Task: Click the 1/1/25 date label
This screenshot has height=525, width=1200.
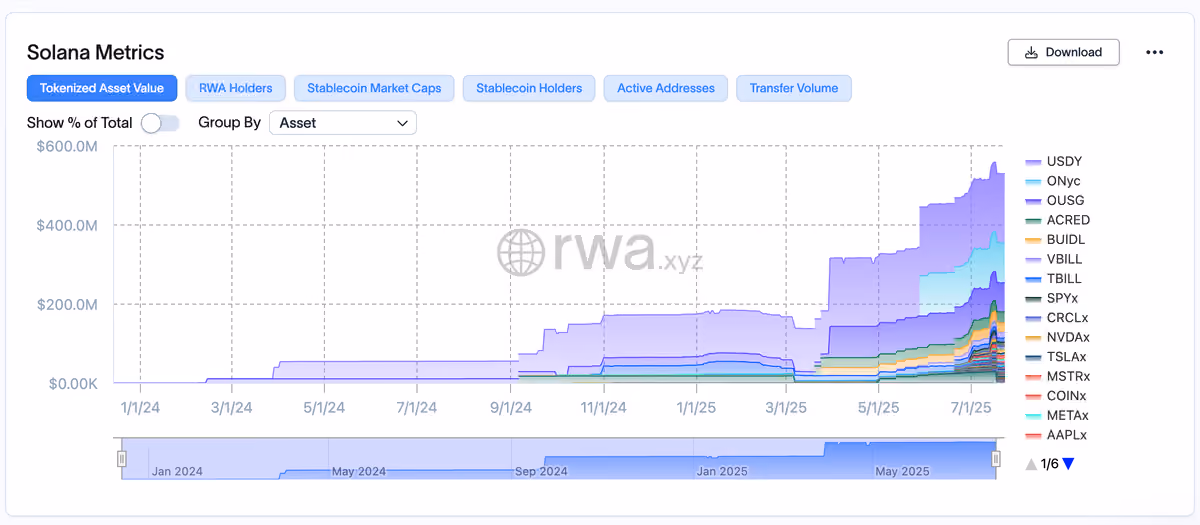Action: pos(696,408)
